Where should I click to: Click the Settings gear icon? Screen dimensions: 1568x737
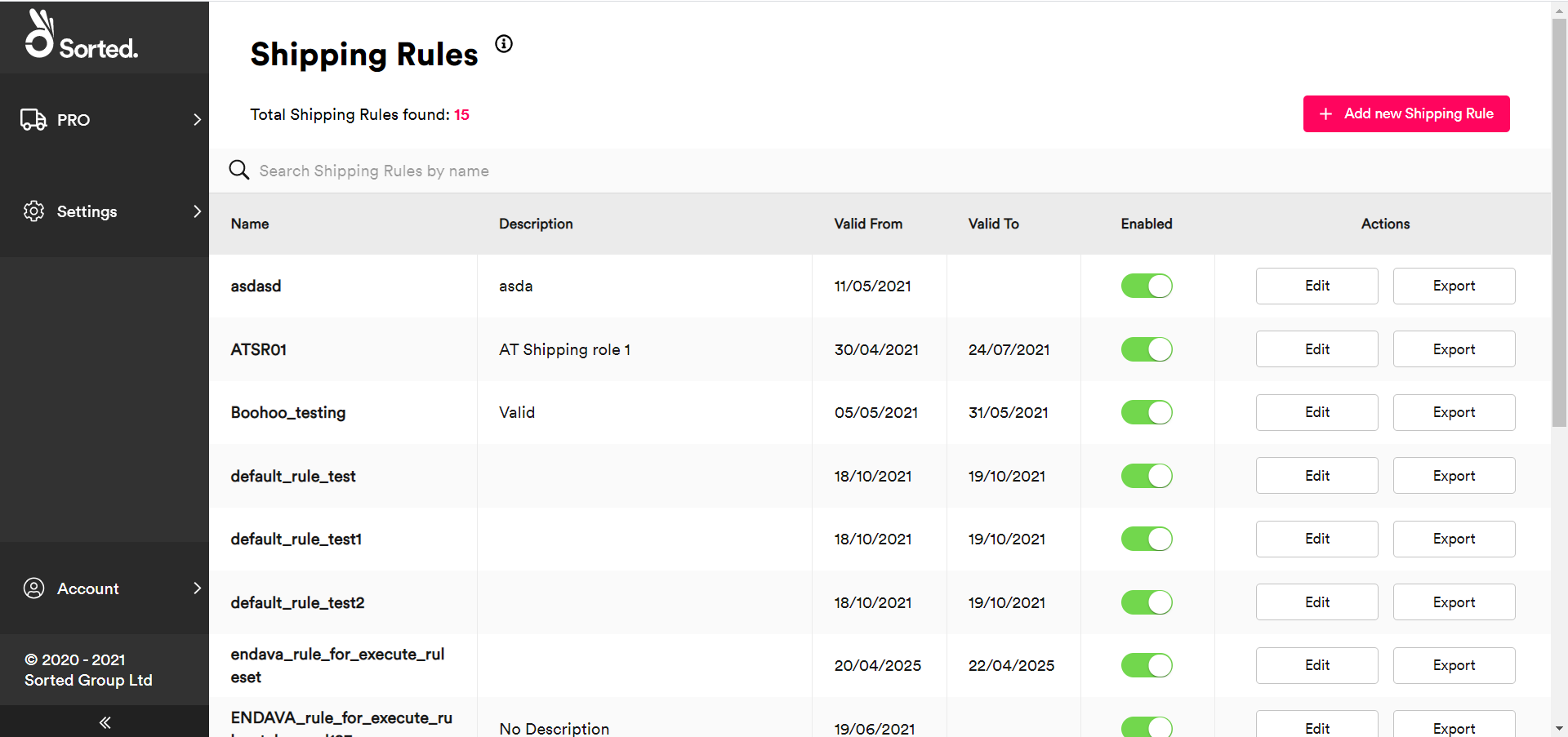34,211
